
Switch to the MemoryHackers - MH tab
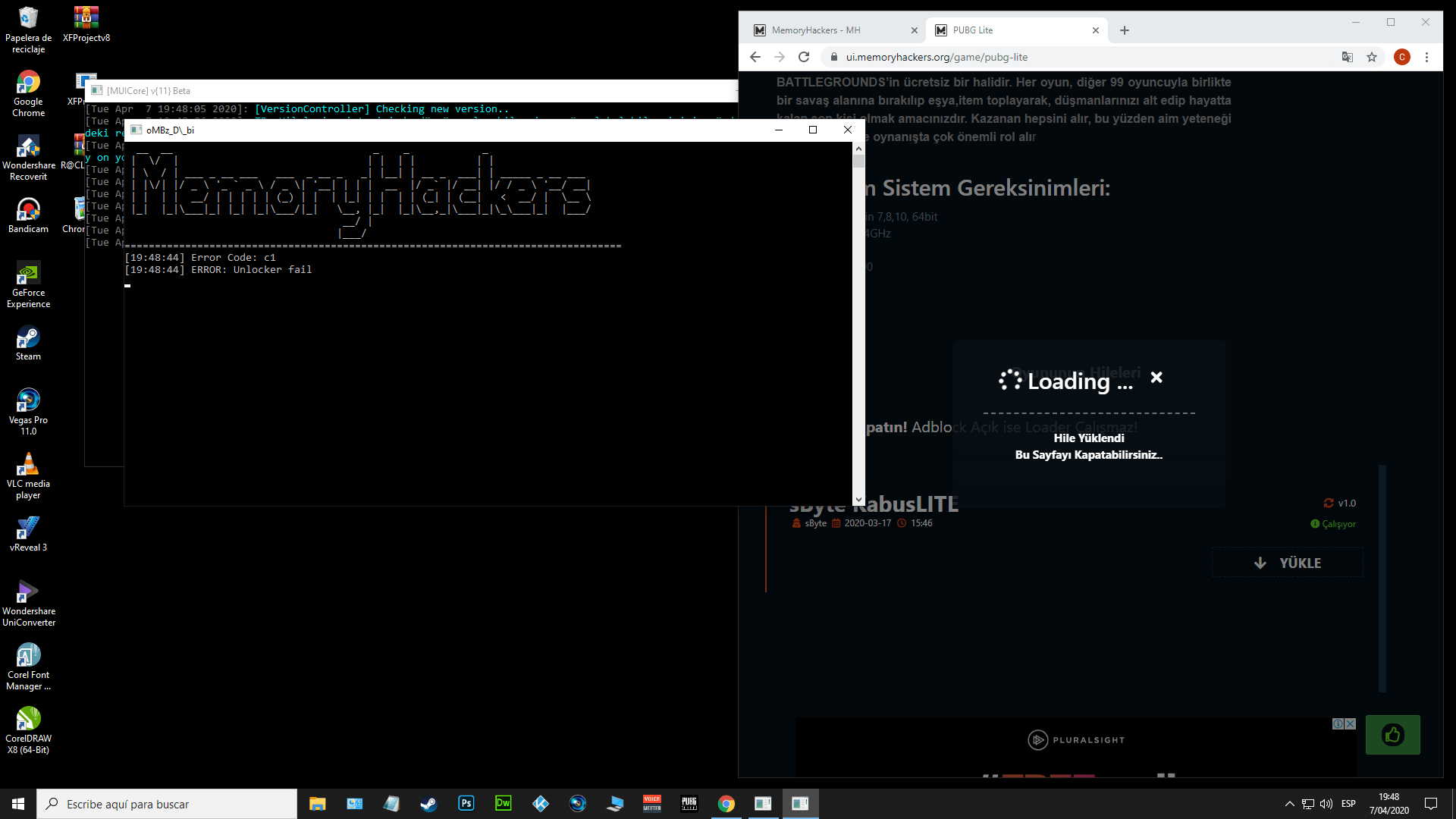point(835,30)
